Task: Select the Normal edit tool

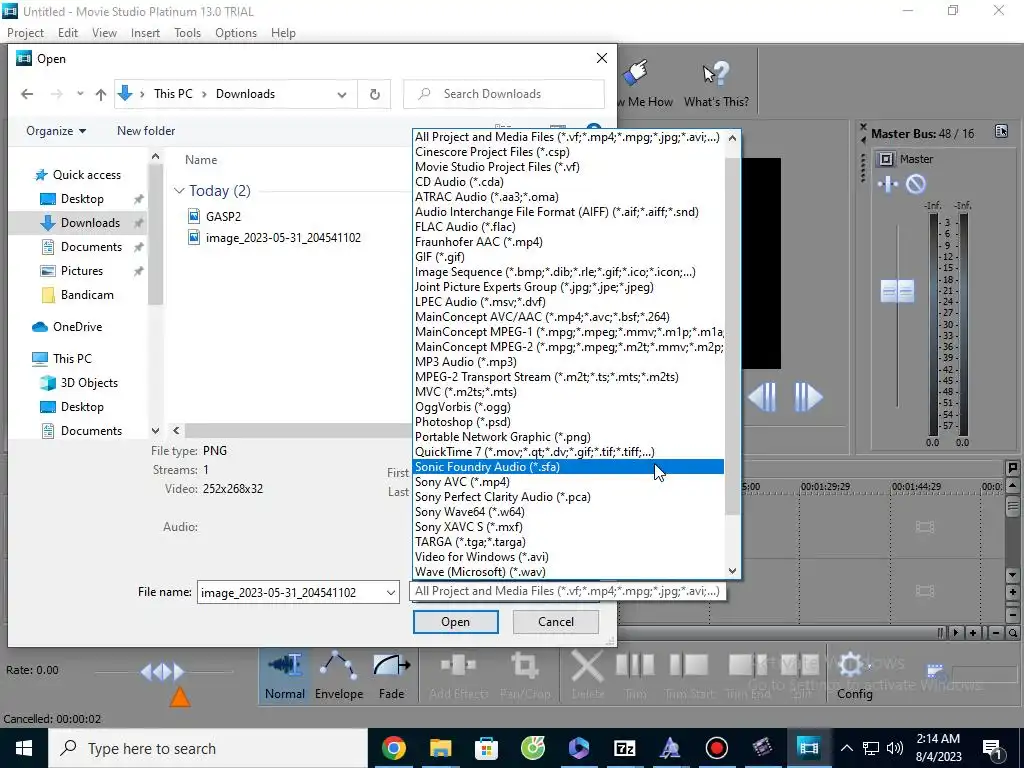Action: pyautogui.click(x=284, y=675)
